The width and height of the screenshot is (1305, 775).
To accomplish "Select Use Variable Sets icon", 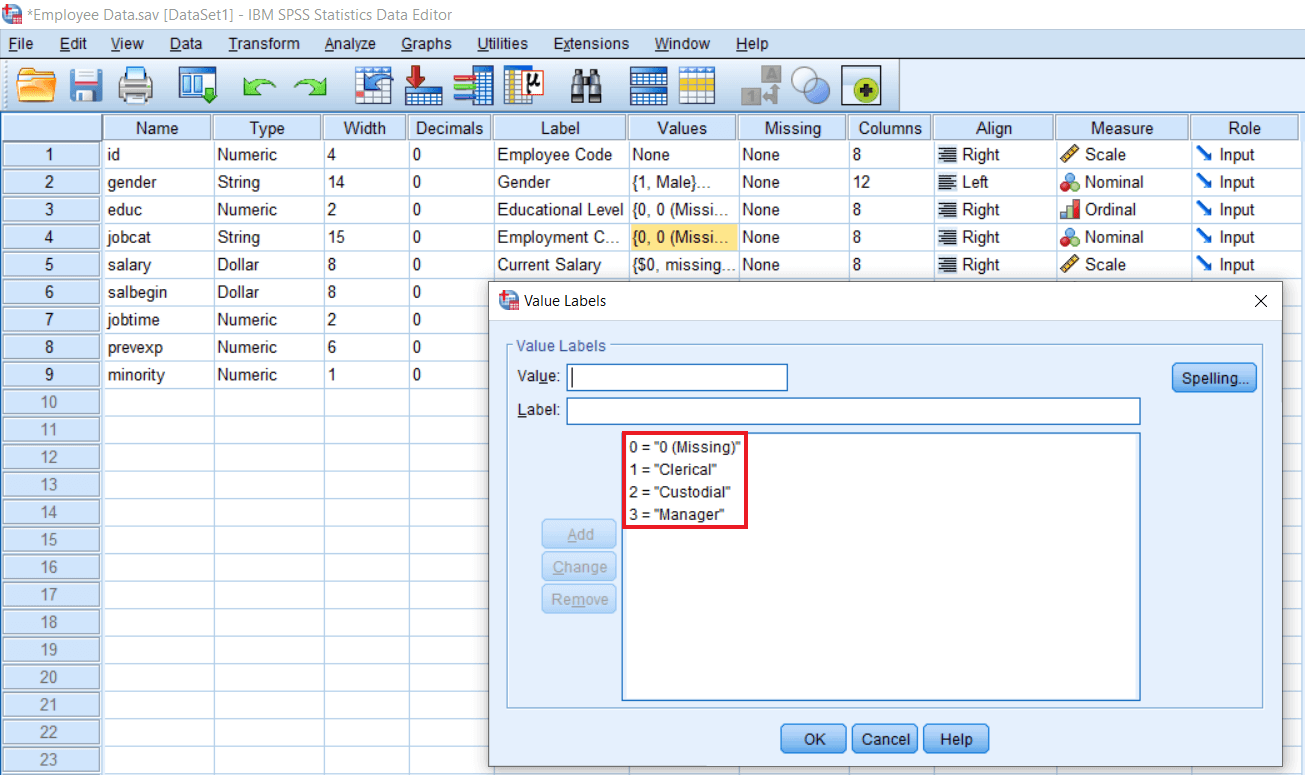I will 810,86.
